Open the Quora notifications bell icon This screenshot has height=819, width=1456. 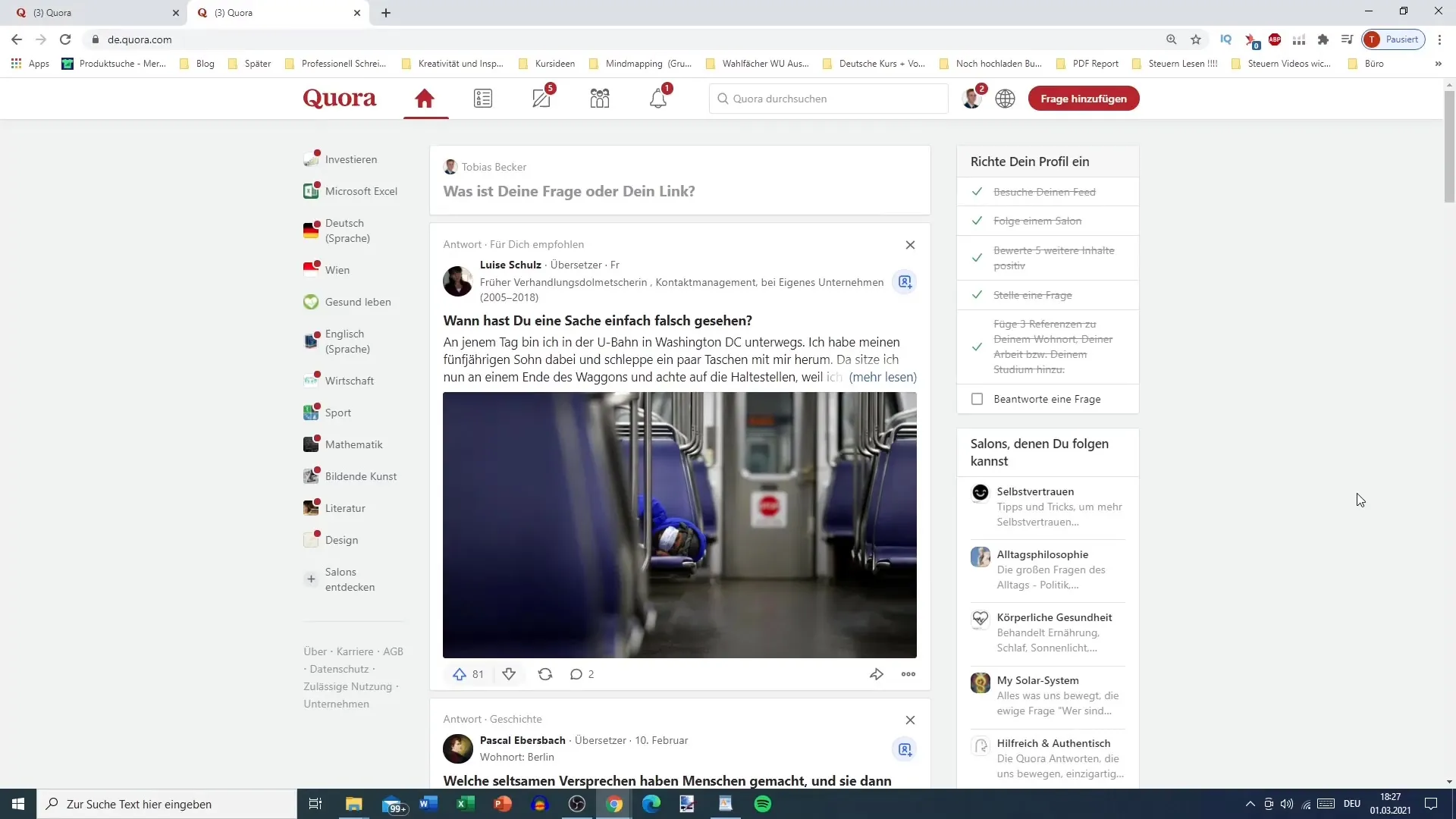point(659,98)
